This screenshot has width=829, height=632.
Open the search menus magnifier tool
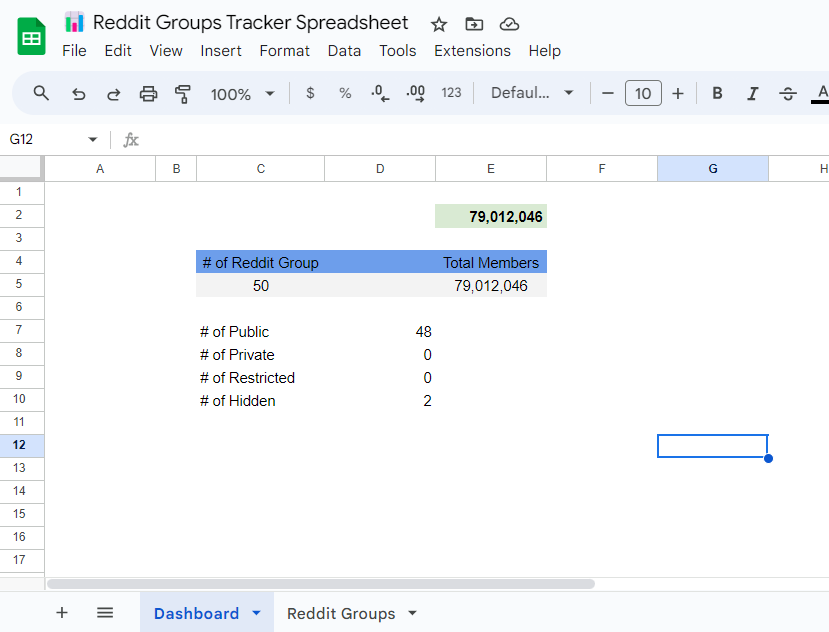coord(41,94)
